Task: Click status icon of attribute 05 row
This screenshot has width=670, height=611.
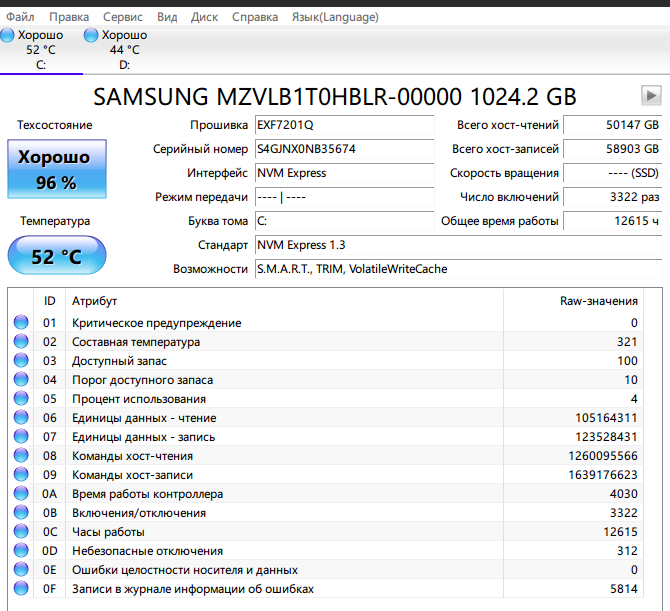Action: pyautogui.click(x=21, y=398)
